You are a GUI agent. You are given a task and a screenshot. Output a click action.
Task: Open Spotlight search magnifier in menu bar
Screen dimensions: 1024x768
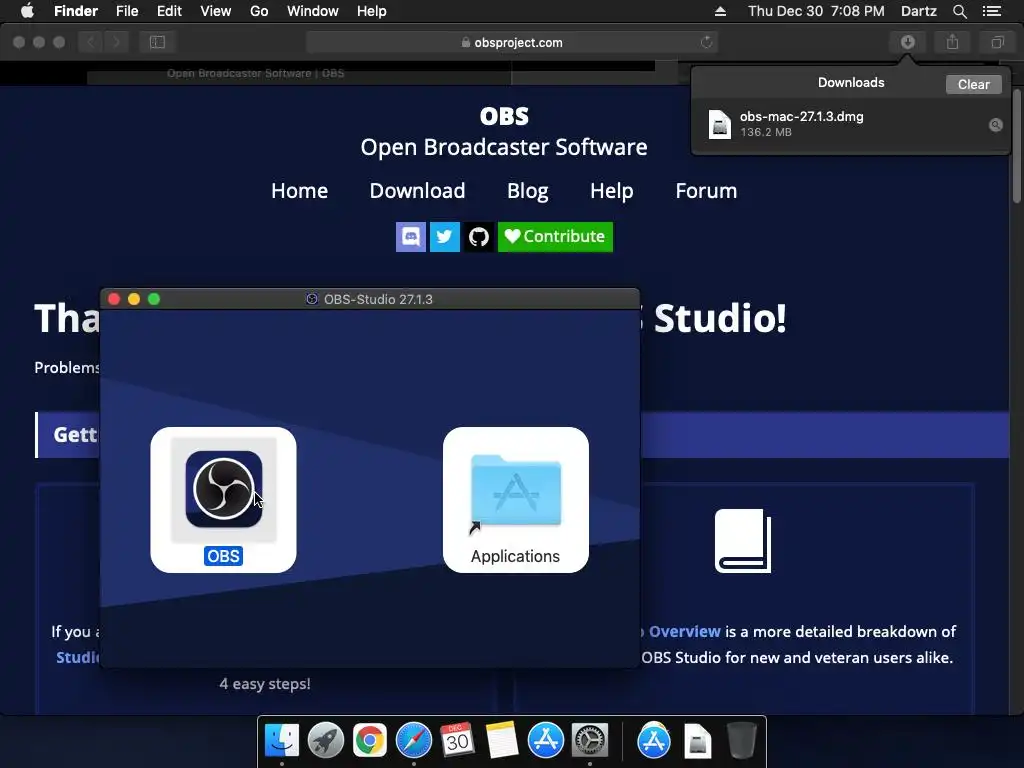coord(959,11)
